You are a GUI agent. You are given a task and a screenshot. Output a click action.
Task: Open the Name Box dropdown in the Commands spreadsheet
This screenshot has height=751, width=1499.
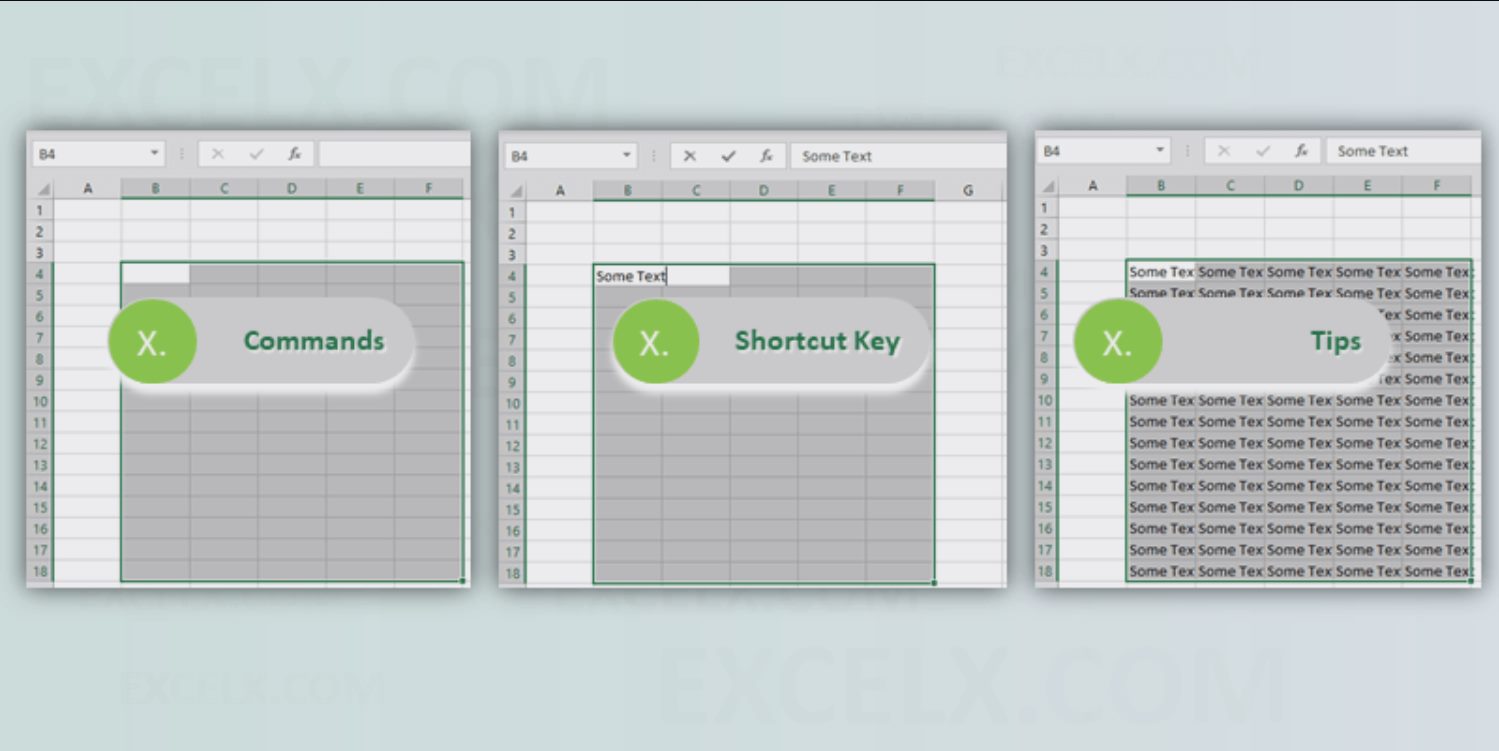pos(155,154)
